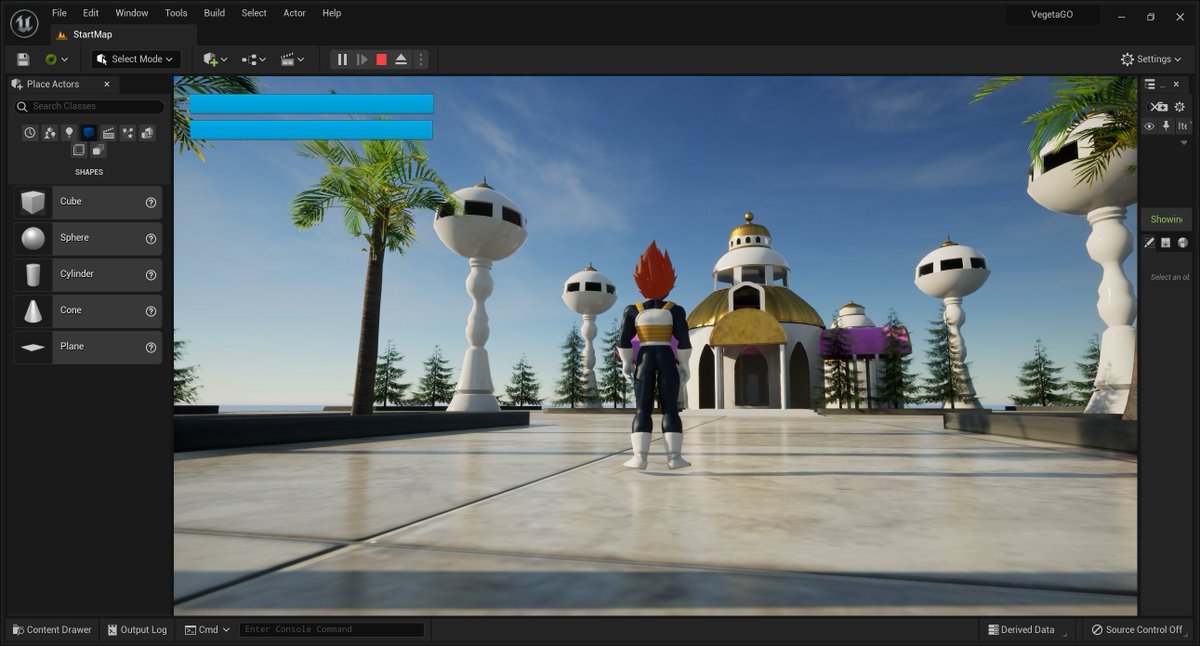Open the Blueprints toolbar dropdown

point(254,59)
